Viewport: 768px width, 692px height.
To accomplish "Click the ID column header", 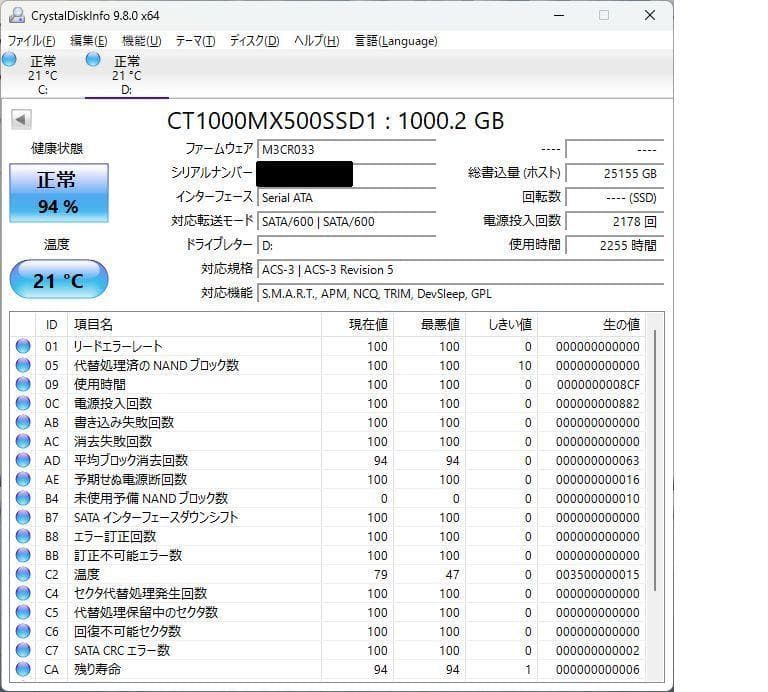I will [x=51, y=325].
